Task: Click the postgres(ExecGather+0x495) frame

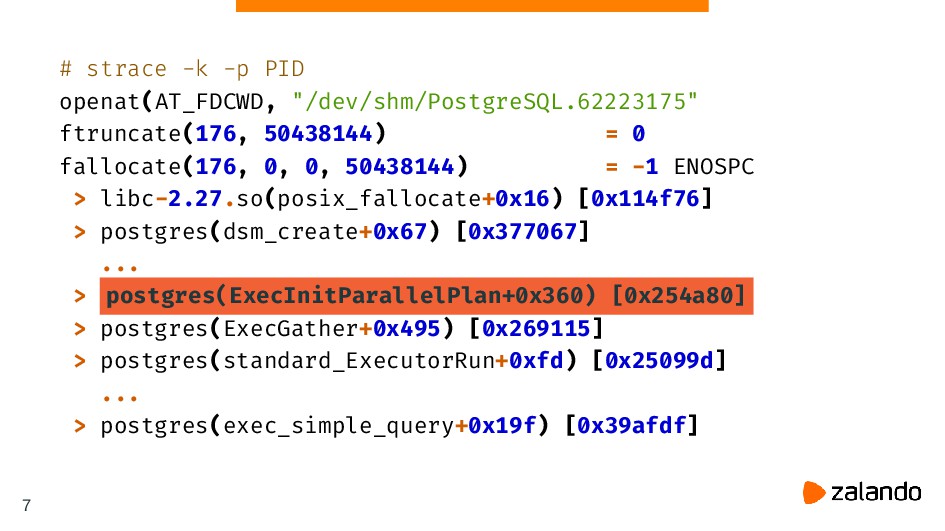Action: pyautogui.click(x=277, y=328)
